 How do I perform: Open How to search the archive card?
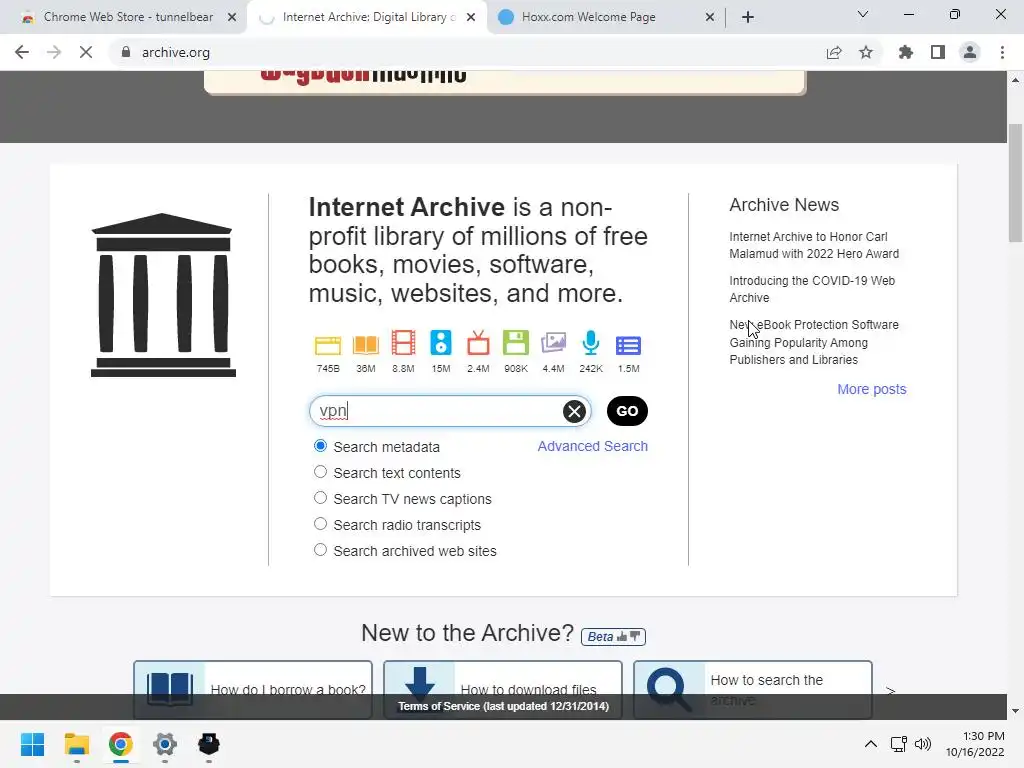click(753, 690)
